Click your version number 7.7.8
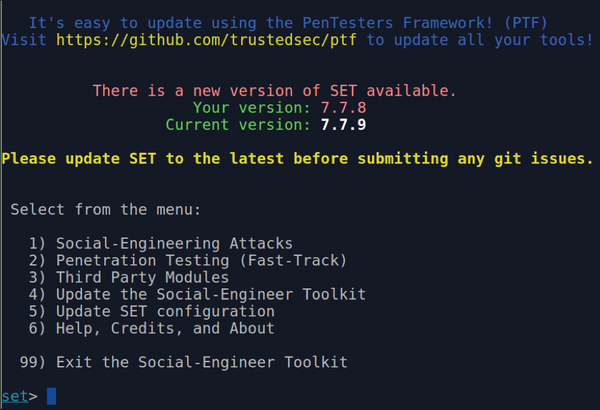 click(x=343, y=108)
